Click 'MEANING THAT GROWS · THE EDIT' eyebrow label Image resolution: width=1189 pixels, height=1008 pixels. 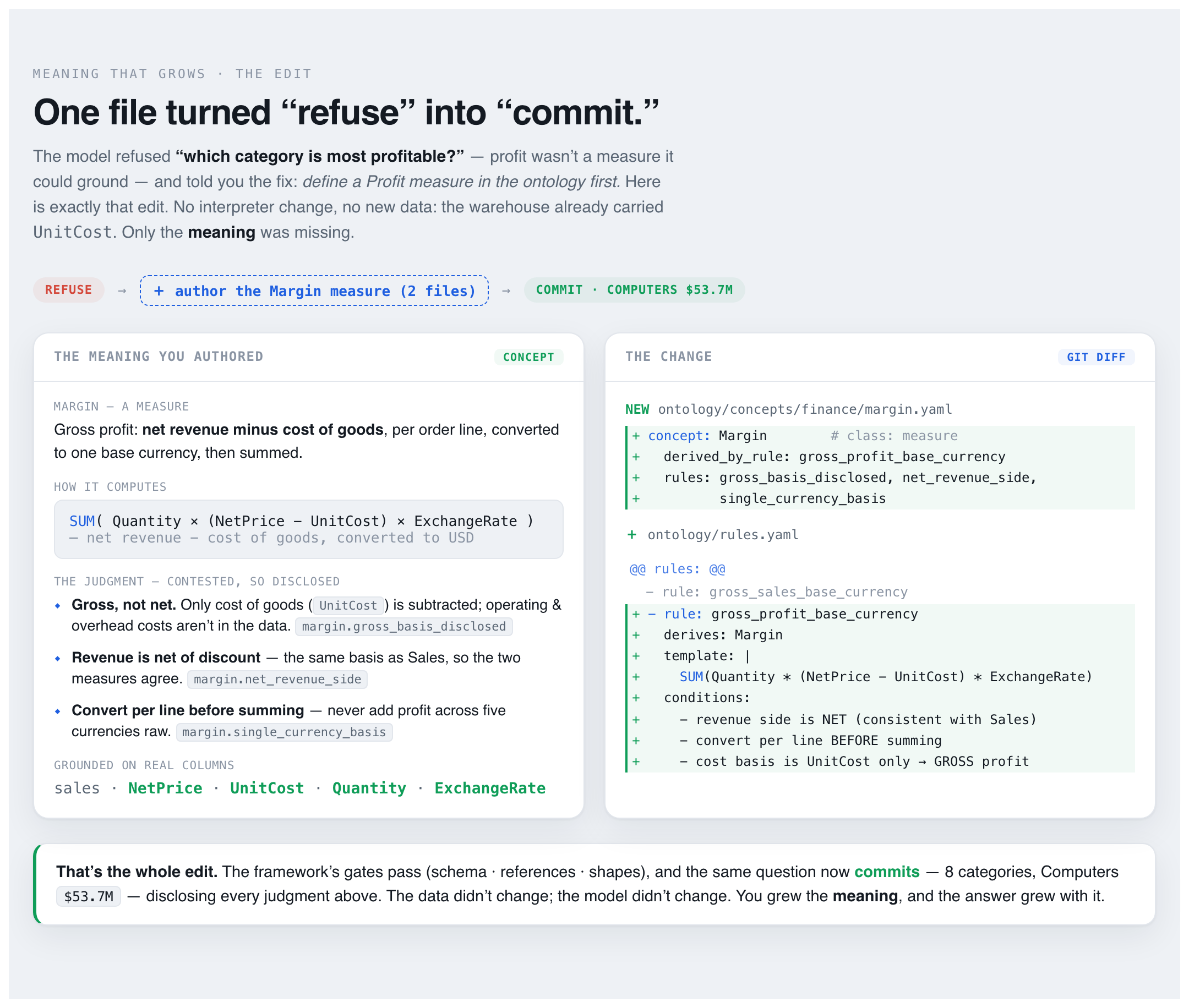(172, 74)
